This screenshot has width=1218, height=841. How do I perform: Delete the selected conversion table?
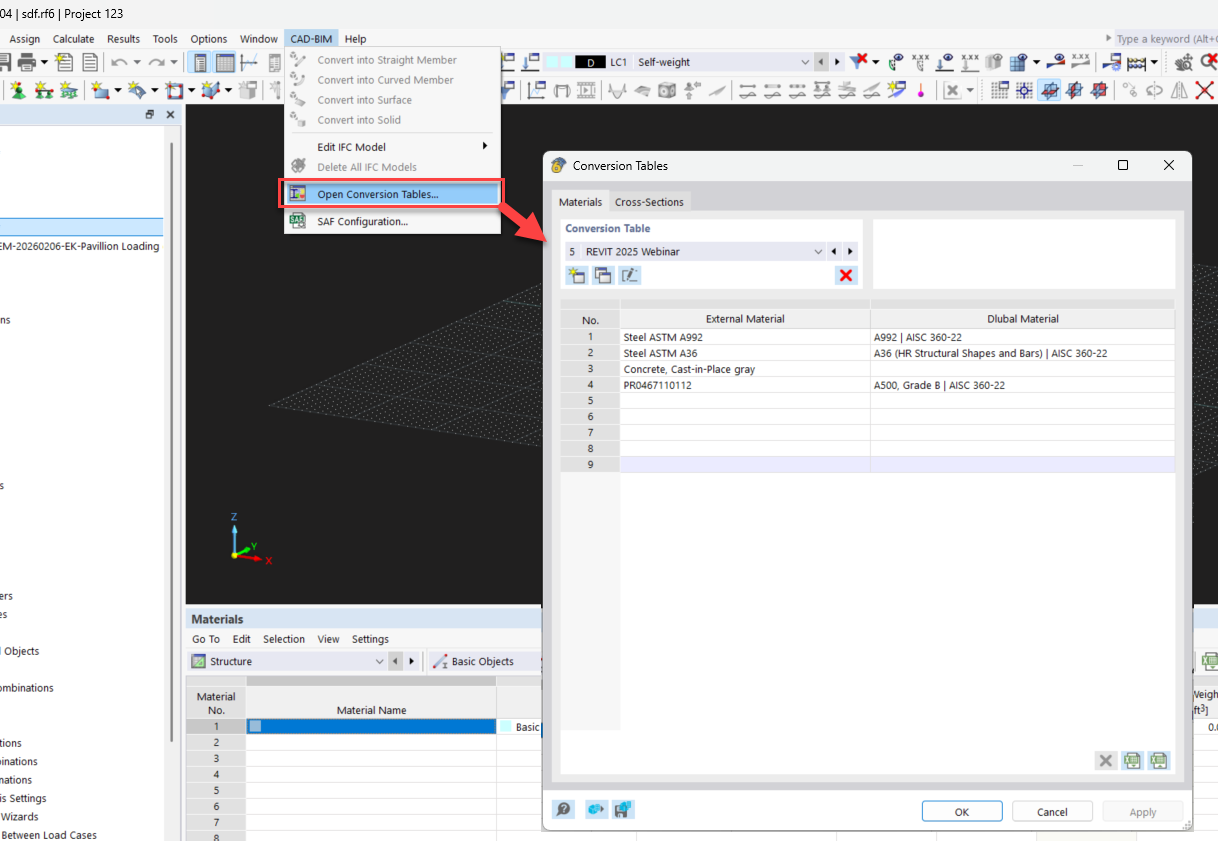[845, 275]
